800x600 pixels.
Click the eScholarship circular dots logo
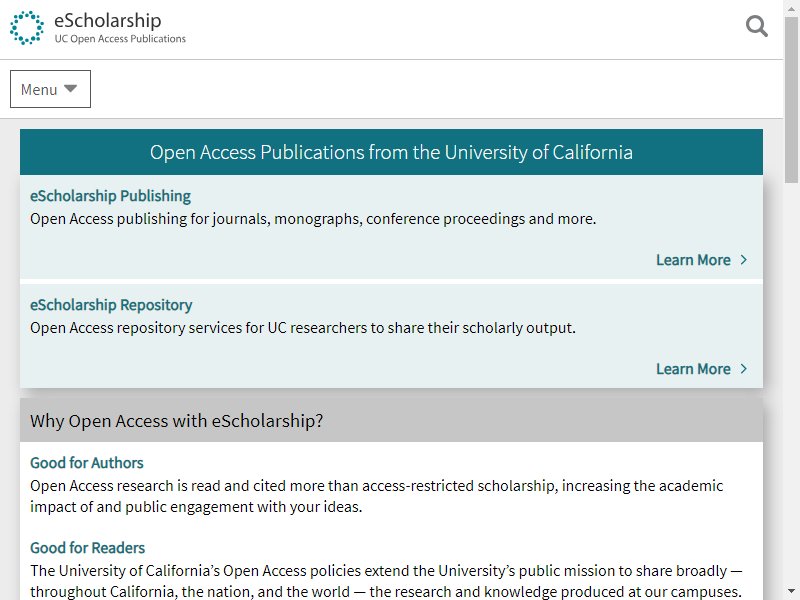[x=27, y=28]
